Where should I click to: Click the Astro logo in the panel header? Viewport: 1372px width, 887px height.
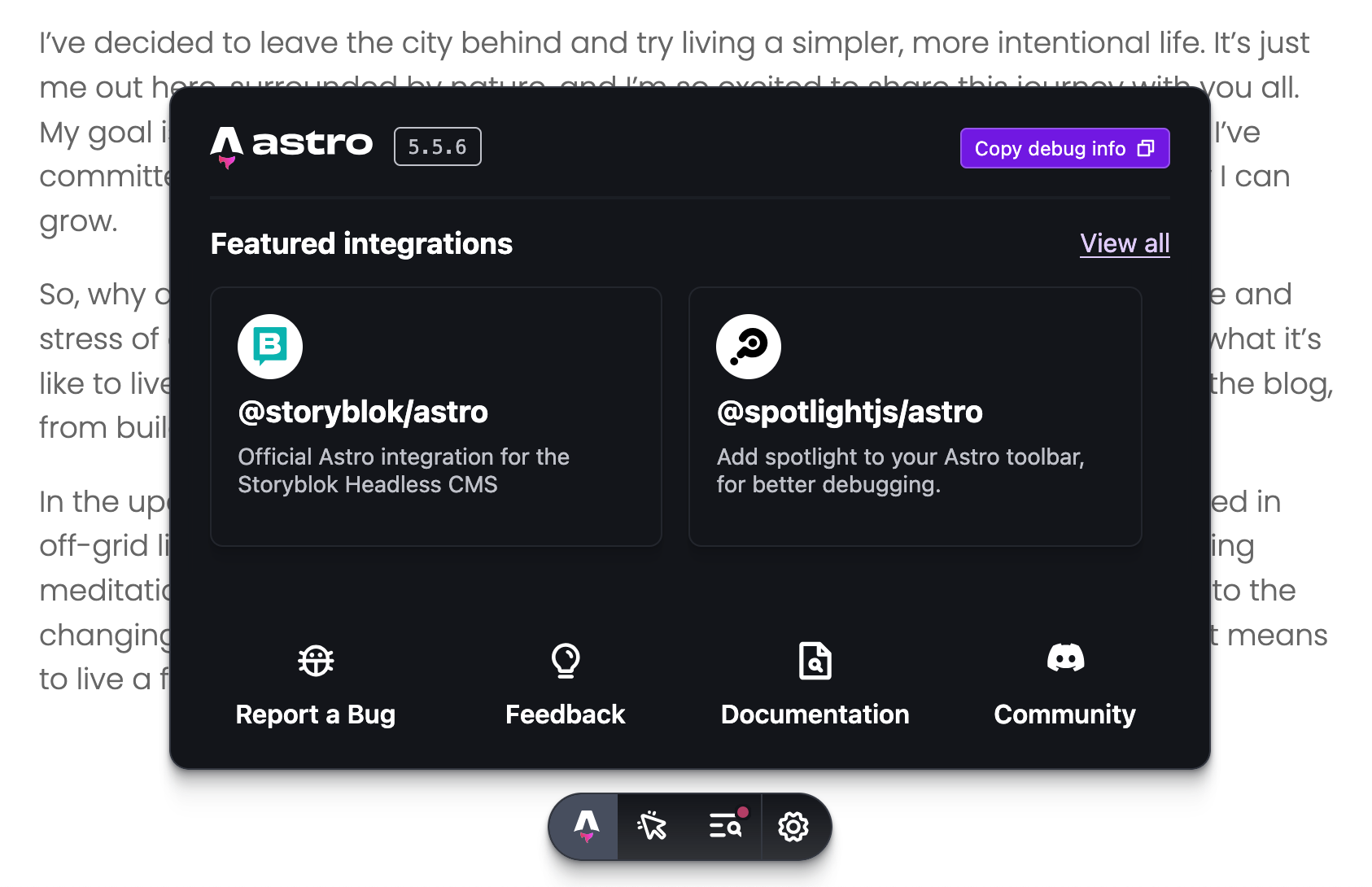[x=291, y=146]
